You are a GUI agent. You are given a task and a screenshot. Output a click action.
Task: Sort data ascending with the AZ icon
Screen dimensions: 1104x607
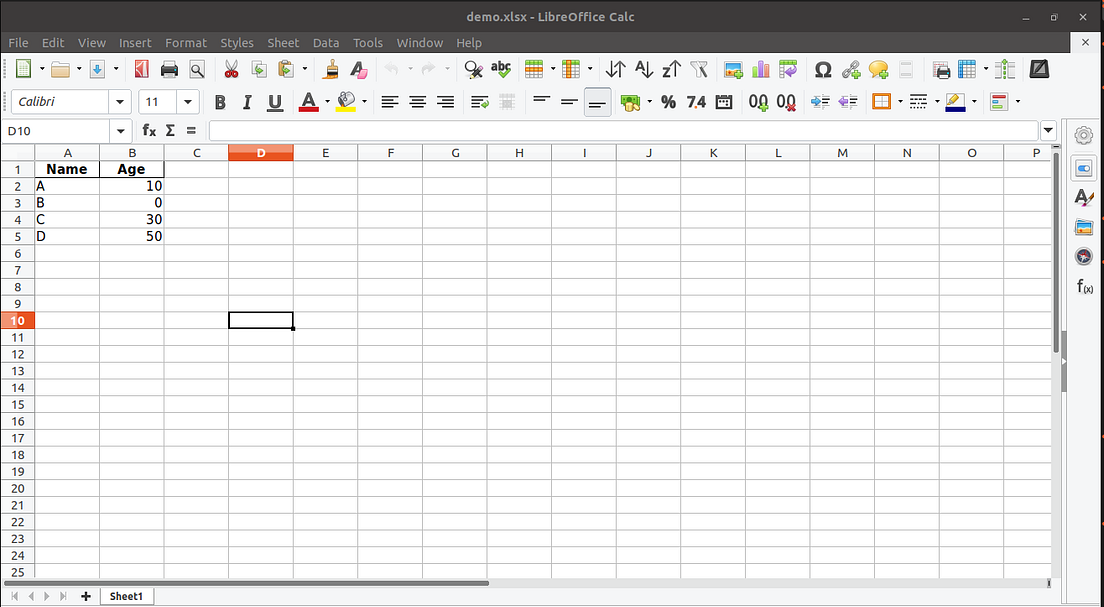pos(642,68)
